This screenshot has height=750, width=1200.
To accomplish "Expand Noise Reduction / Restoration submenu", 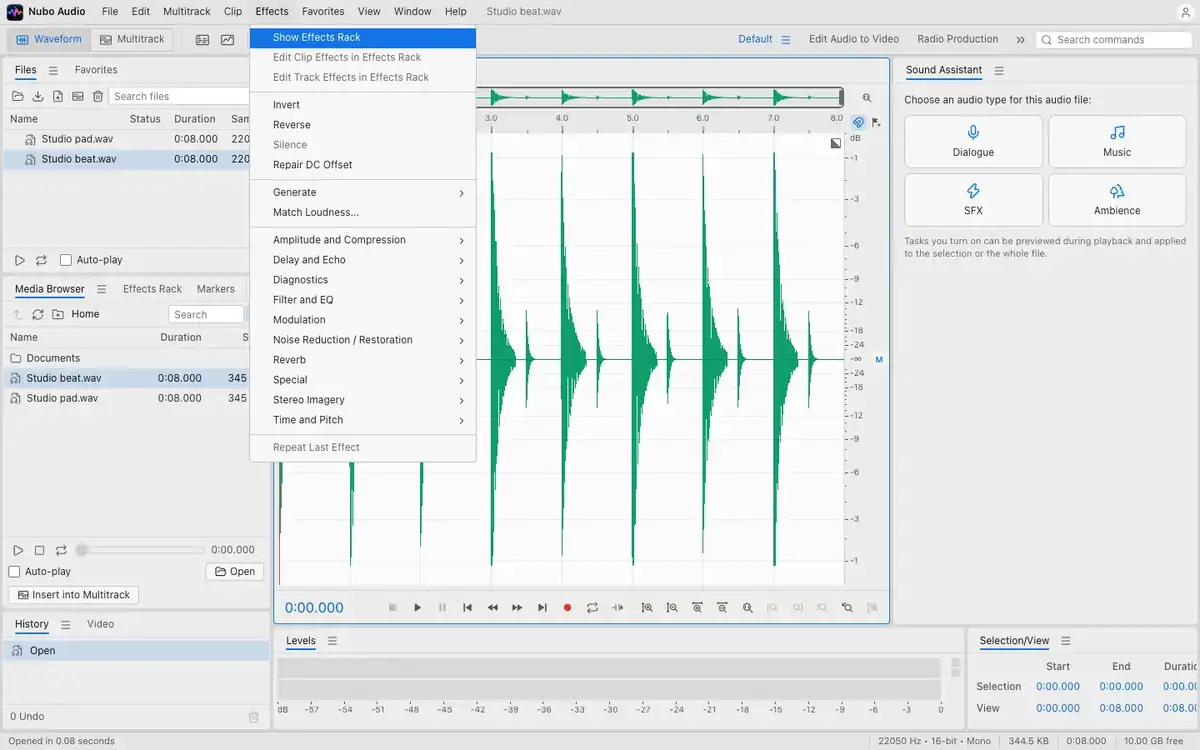I will pyautogui.click(x=363, y=340).
